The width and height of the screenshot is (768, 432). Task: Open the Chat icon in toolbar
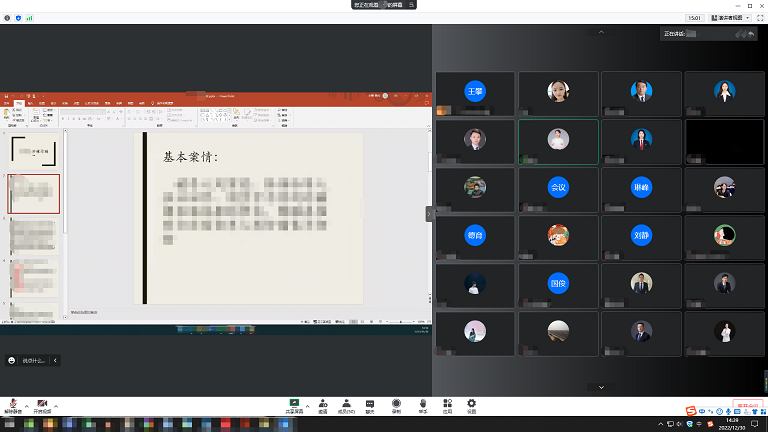pos(370,405)
